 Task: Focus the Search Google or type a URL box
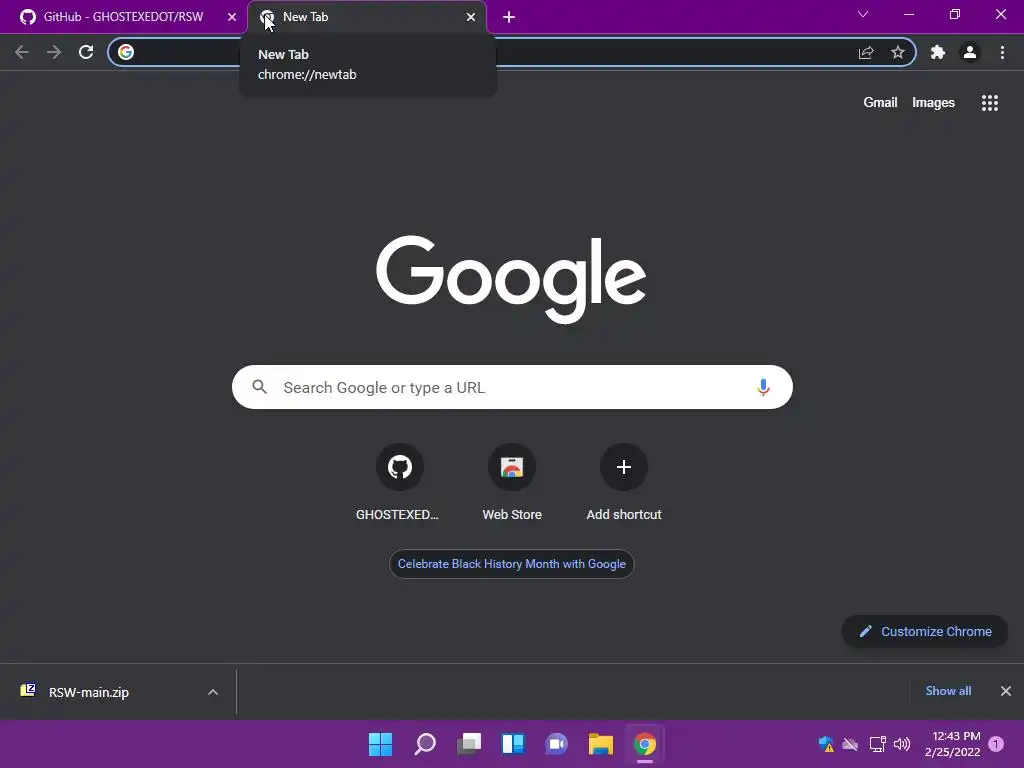pyautogui.click(x=512, y=387)
